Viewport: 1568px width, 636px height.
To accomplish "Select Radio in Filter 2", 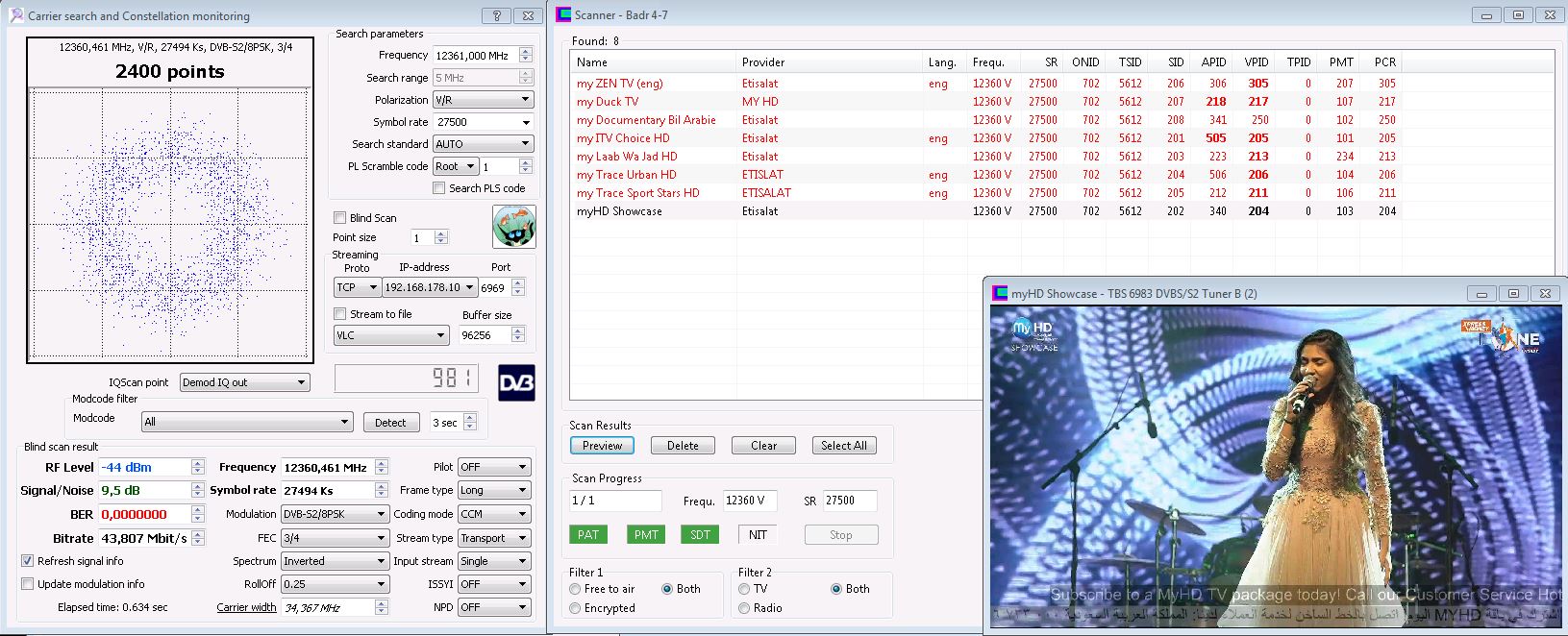I will click(744, 608).
